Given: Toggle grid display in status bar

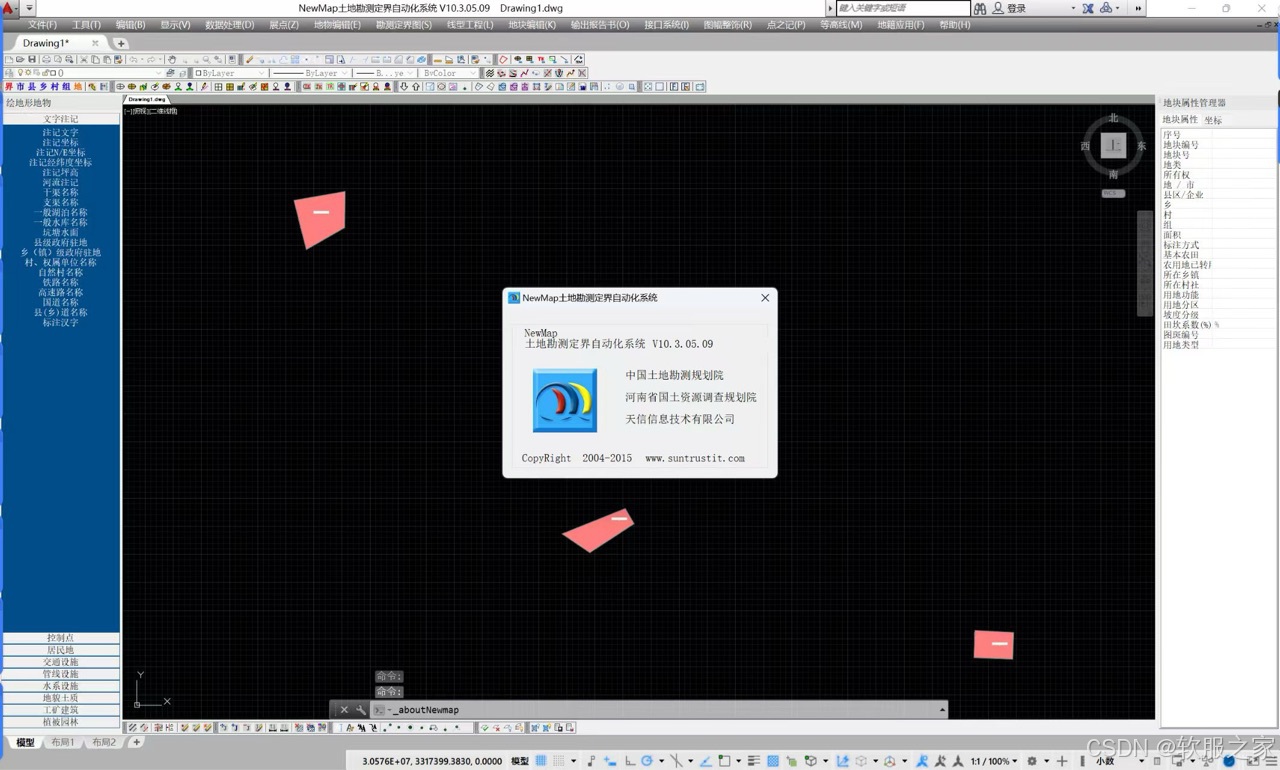Looking at the screenshot, I should pyautogui.click(x=541, y=761).
